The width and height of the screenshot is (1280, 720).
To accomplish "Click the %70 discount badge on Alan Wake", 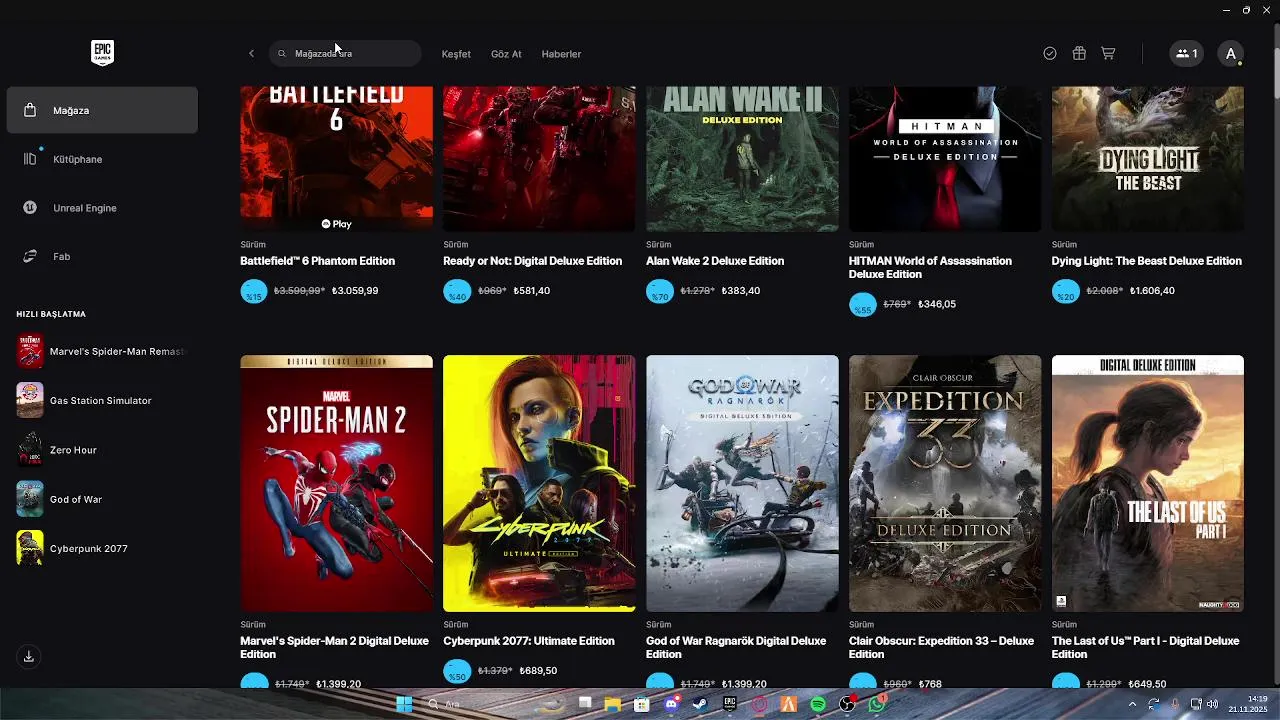I will 660,292.
